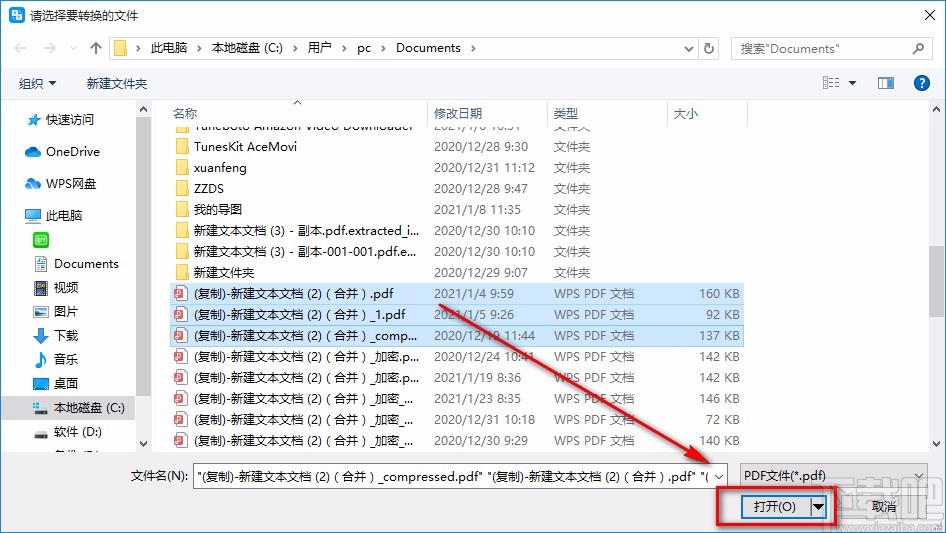The width and height of the screenshot is (946, 533).
Task: Click pc in the address breadcrumb
Action: click(x=364, y=48)
